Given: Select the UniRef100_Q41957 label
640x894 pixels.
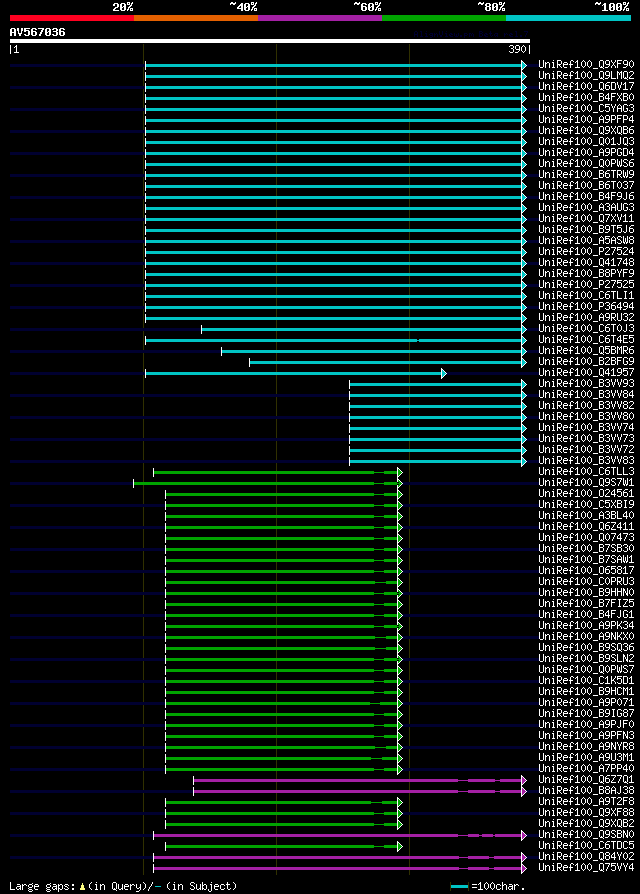Looking at the screenshot, I should coord(586,372).
